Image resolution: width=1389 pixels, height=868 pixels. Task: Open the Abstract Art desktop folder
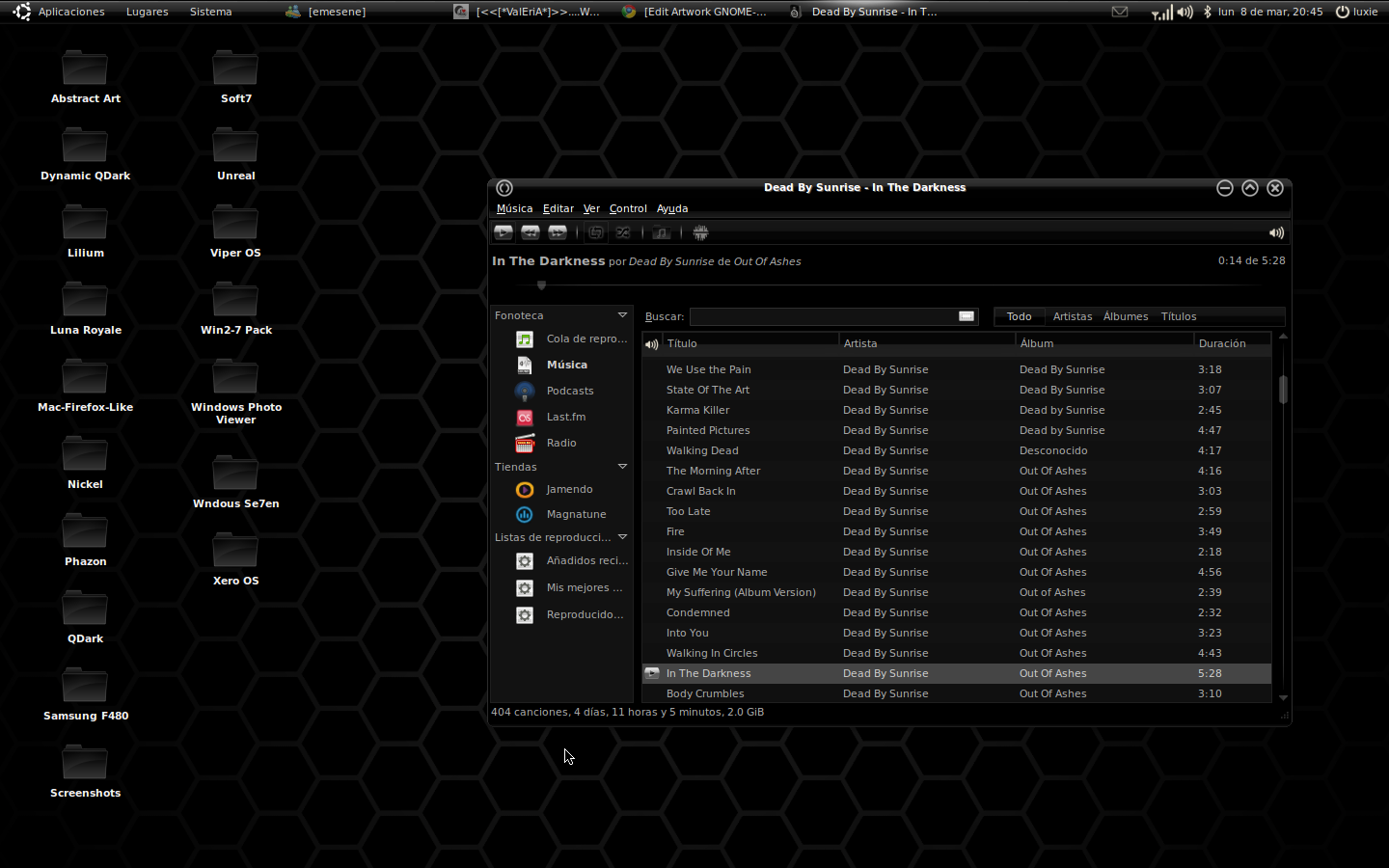click(x=85, y=77)
